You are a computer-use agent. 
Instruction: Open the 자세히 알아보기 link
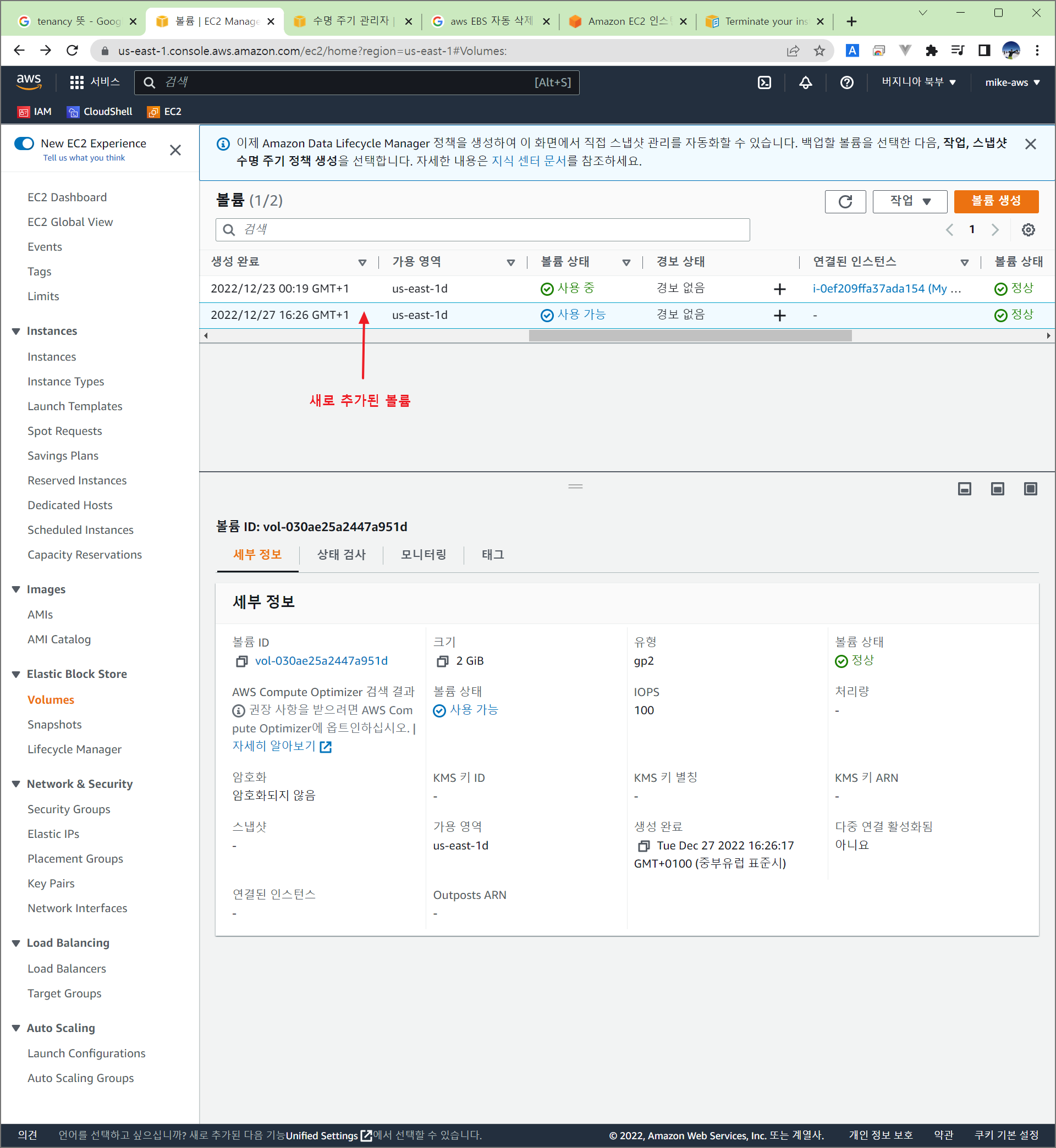[282, 747]
